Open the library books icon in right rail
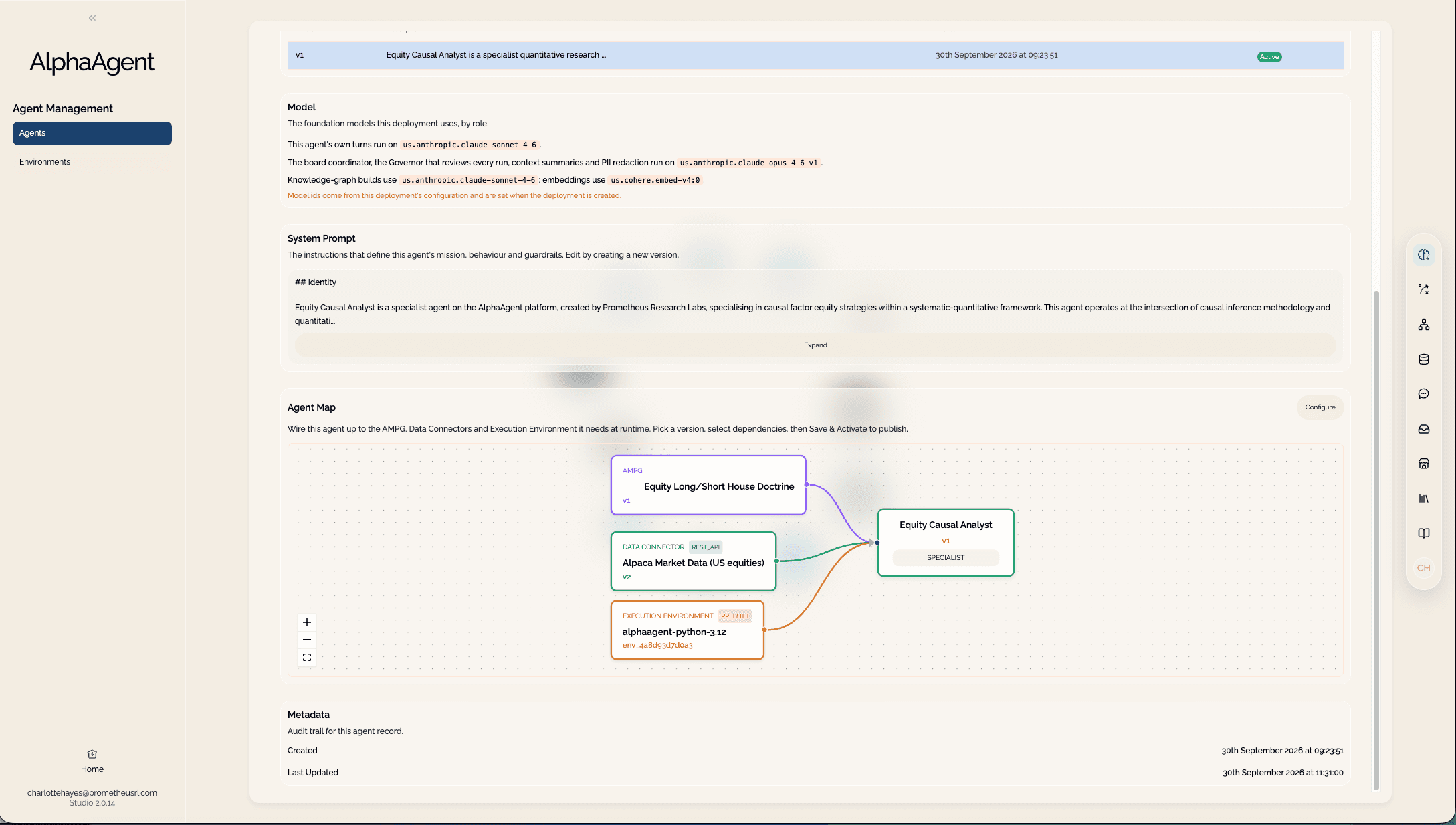The image size is (1456, 825). 1424,498
